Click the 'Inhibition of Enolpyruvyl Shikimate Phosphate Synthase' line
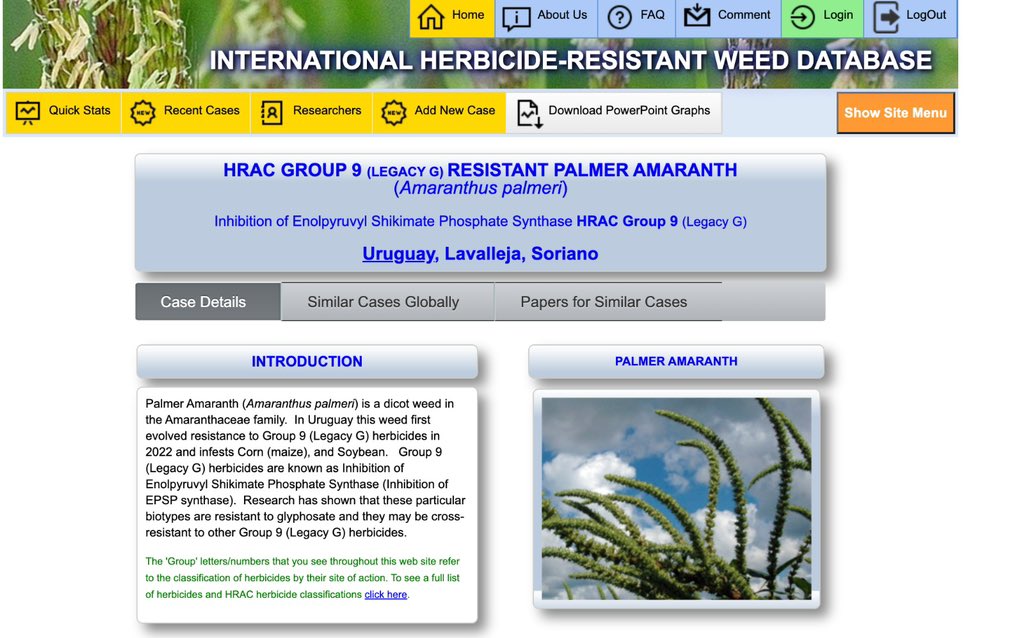 (x=480, y=221)
